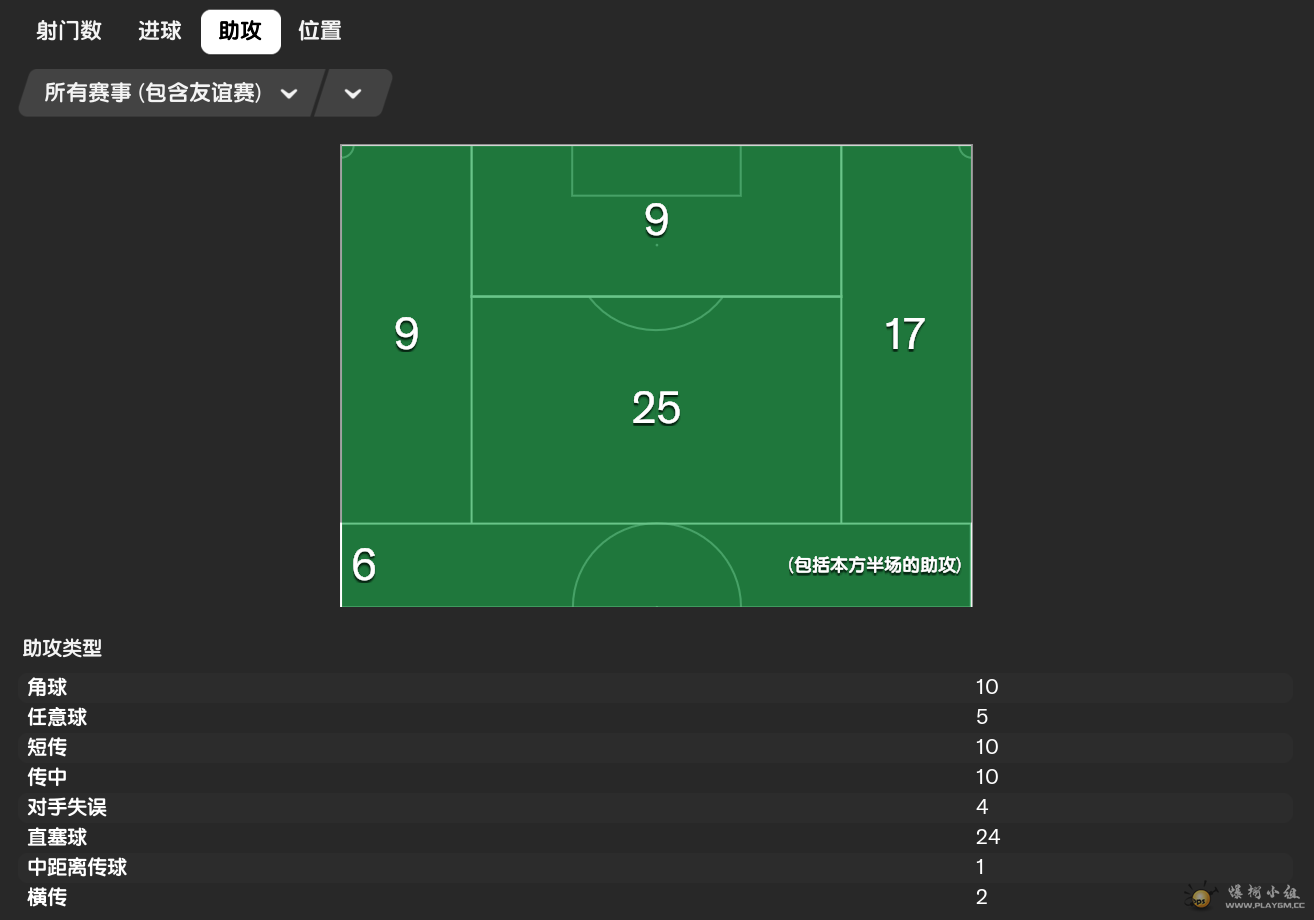The image size is (1314, 920).
Task: Select the 角球 assist type row
Action: pyautogui.click(x=655, y=687)
